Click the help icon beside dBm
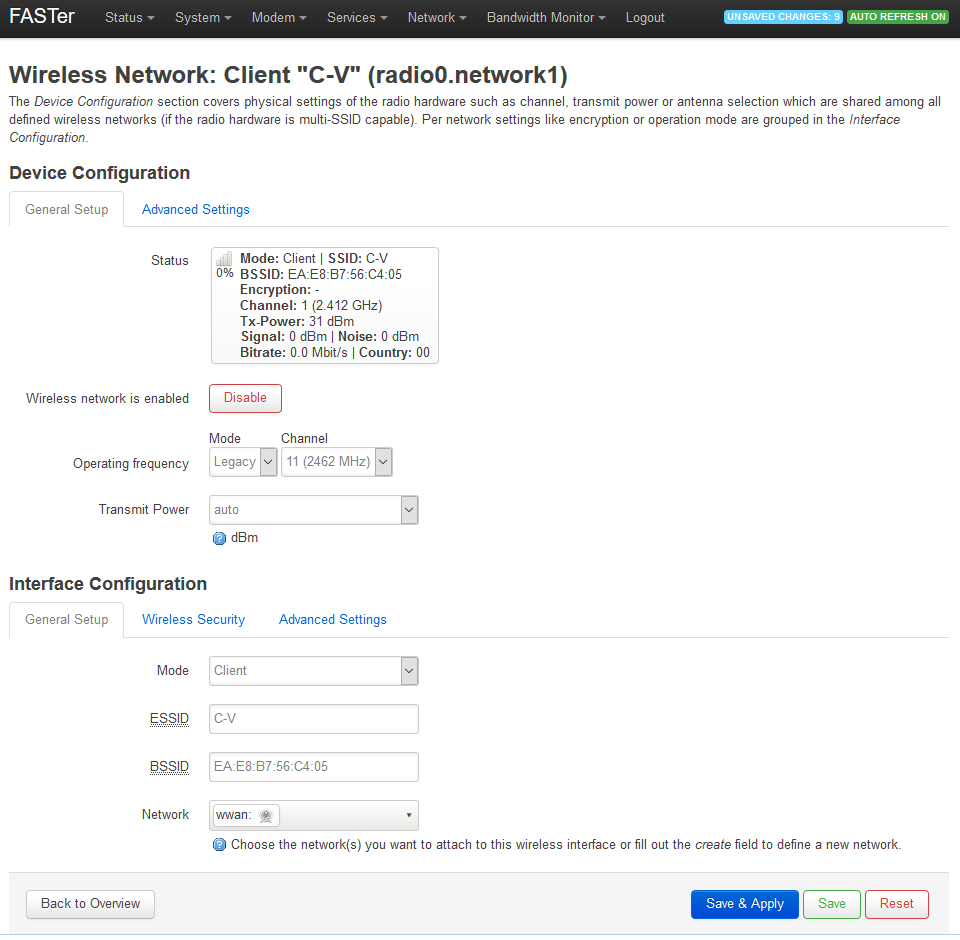Image resolution: width=960 pixels, height=940 pixels. click(x=220, y=538)
